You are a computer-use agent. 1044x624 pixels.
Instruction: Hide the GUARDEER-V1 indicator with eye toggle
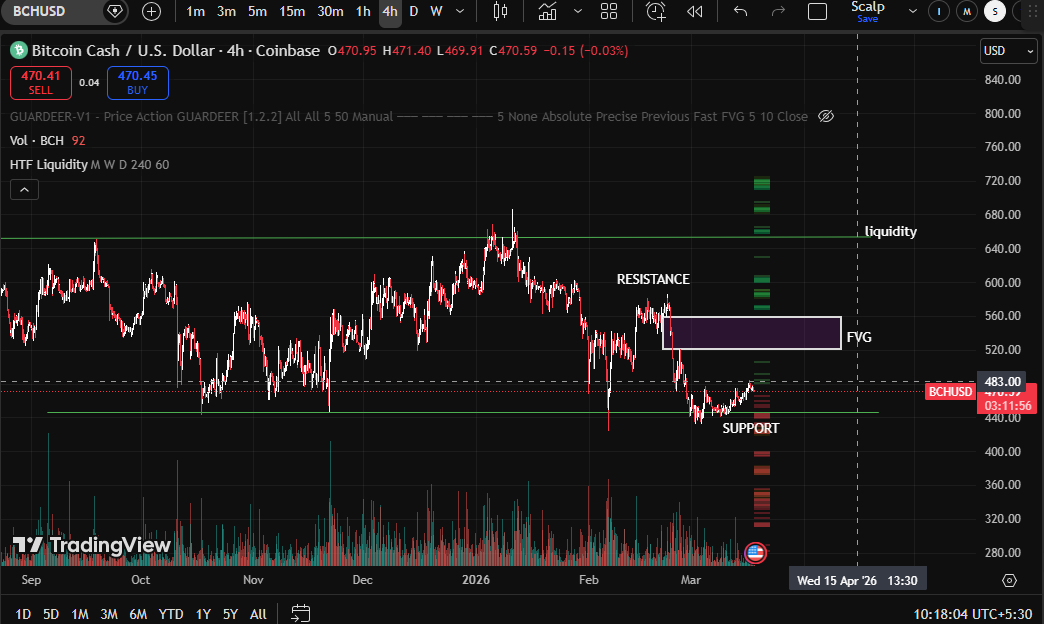coord(826,116)
